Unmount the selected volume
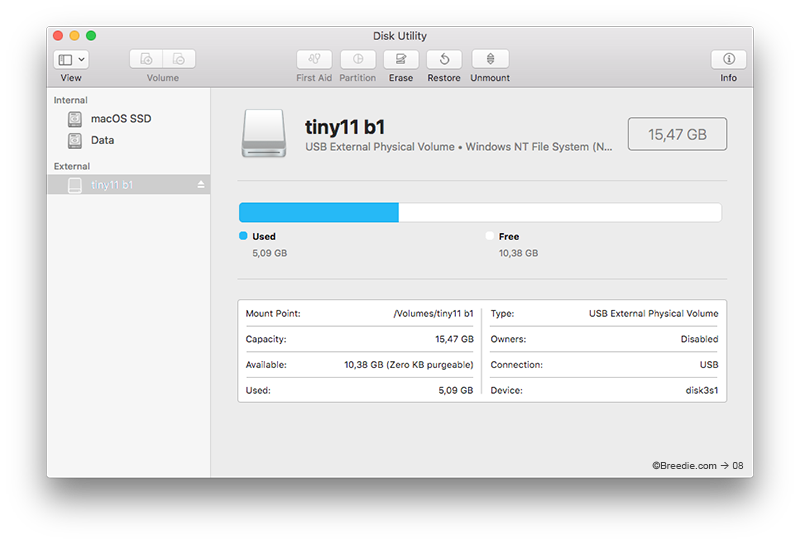Screen dimensions: 800x544 coord(490,59)
